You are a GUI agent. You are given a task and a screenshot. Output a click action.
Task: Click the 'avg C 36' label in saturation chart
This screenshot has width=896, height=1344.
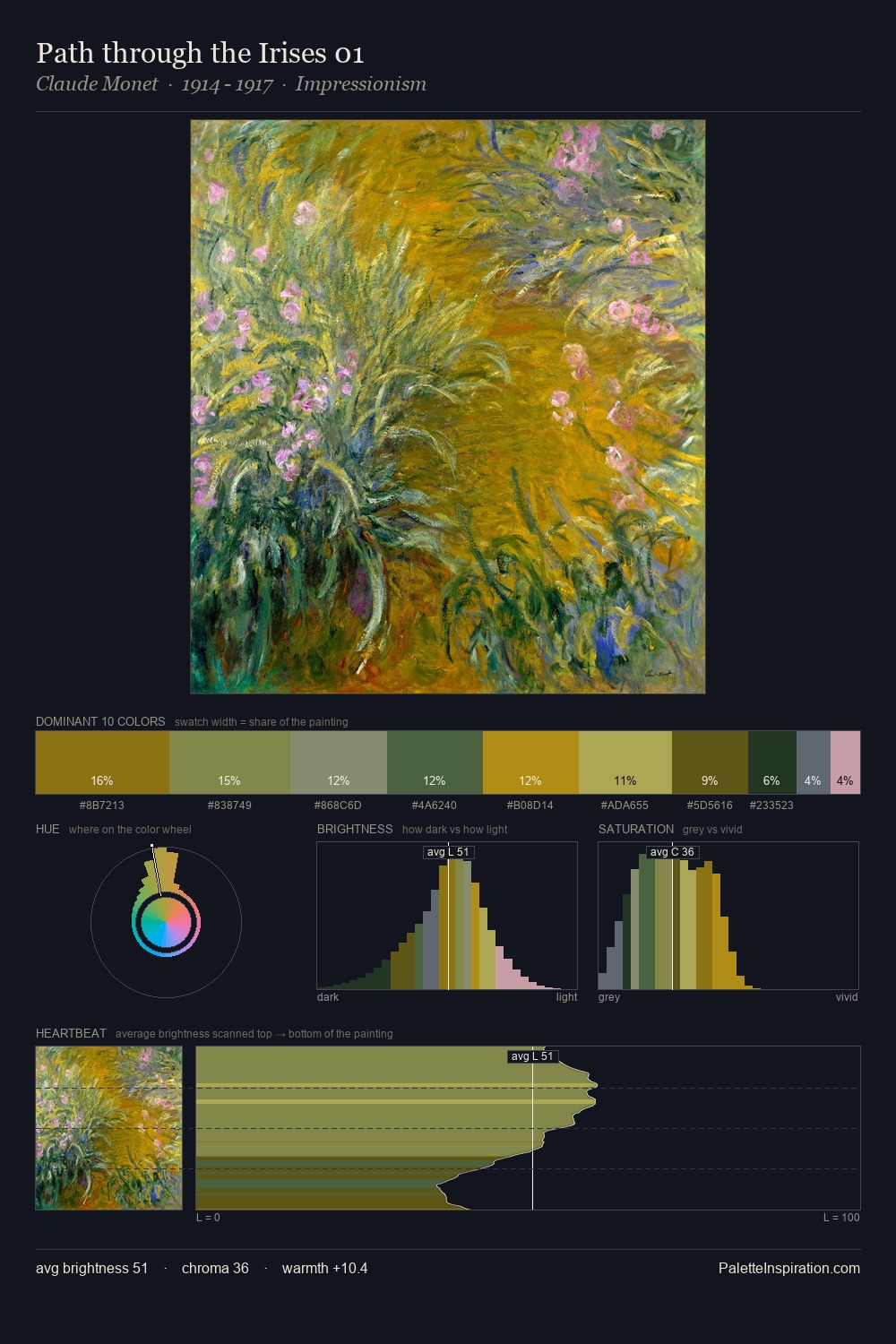click(672, 852)
